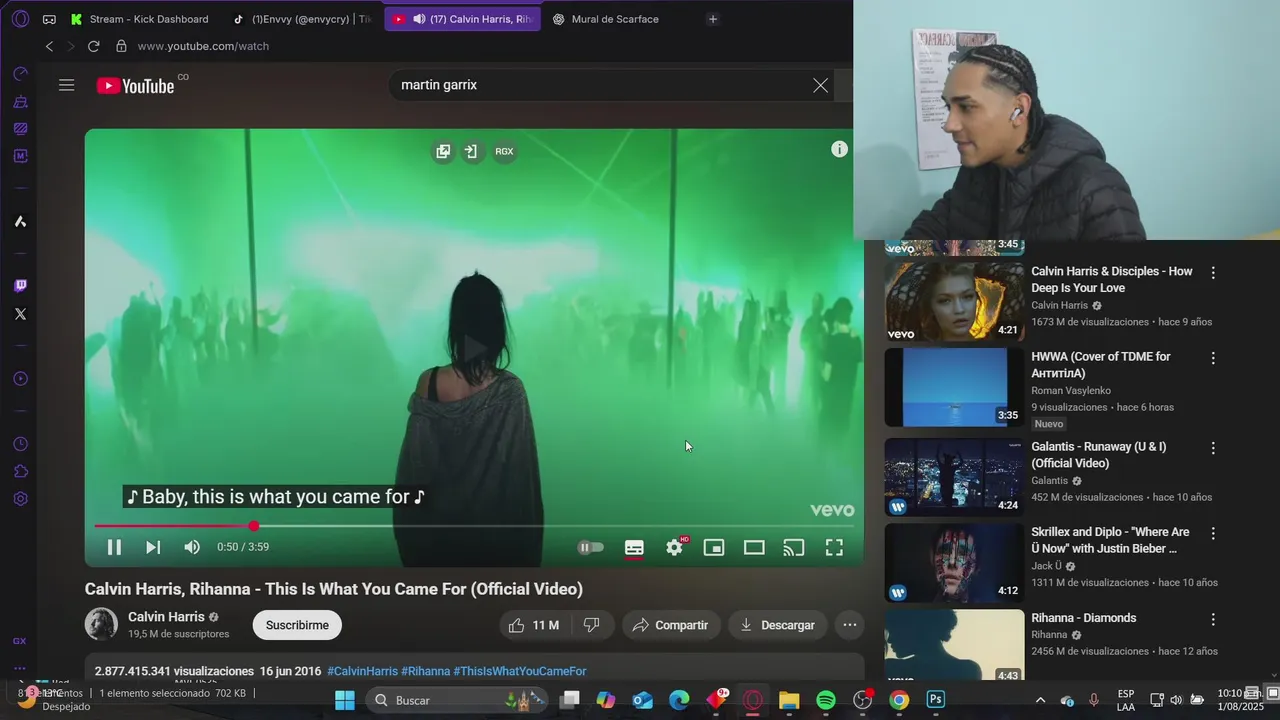The width and height of the screenshot is (1280, 720).
Task: Click the video info card icon
Action: [839, 149]
